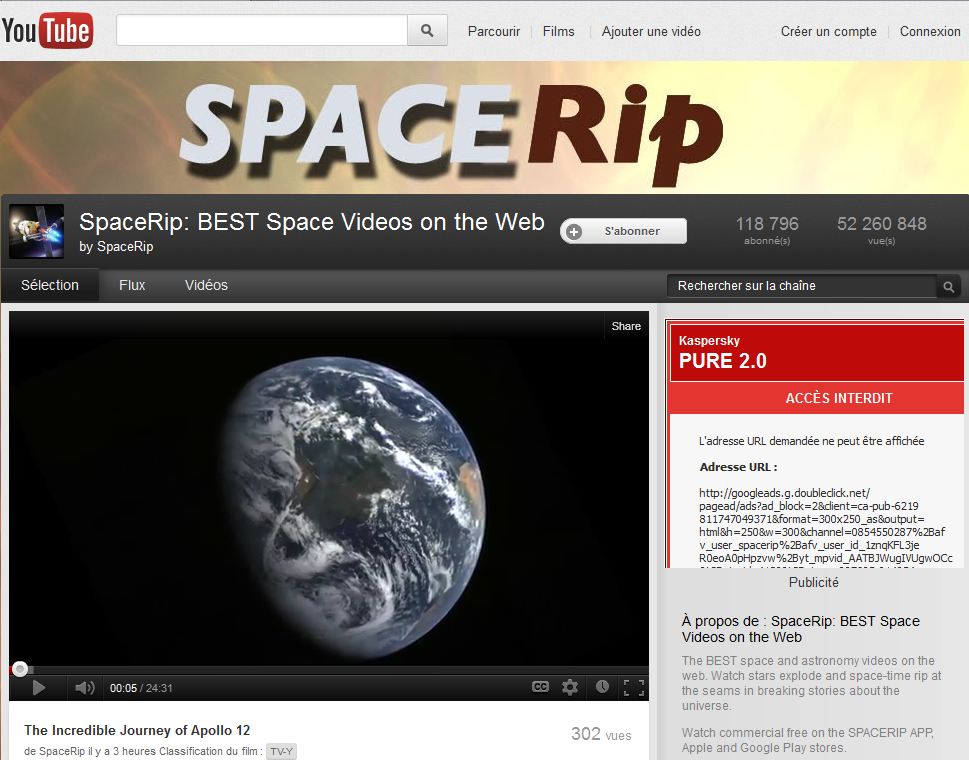Click the TV-Y rating badge
The height and width of the screenshot is (760, 969).
point(281,751)
